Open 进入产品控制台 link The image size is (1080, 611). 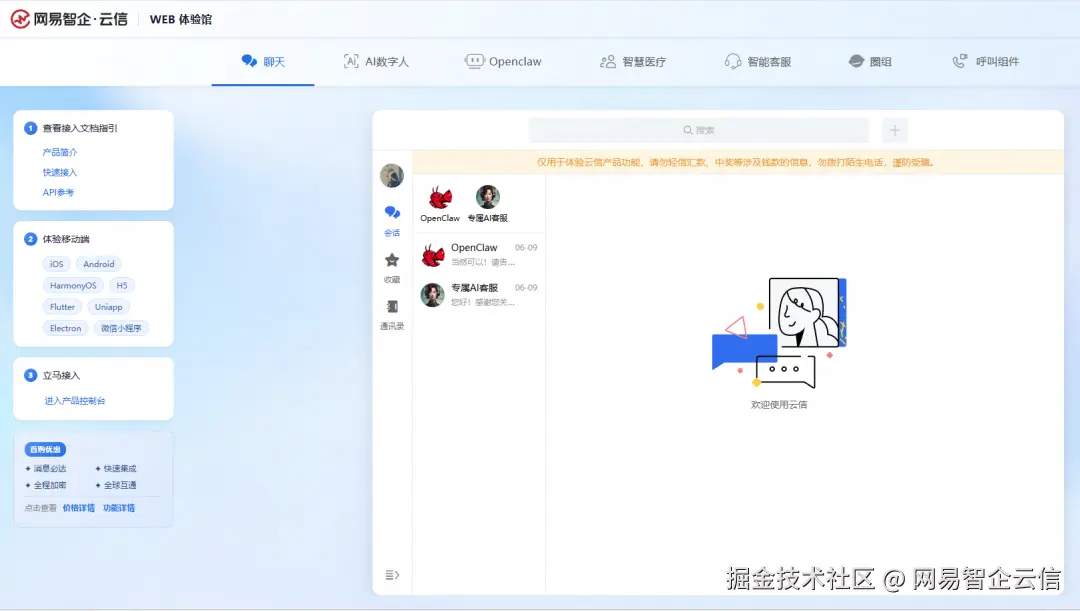[x=75, y=400]
